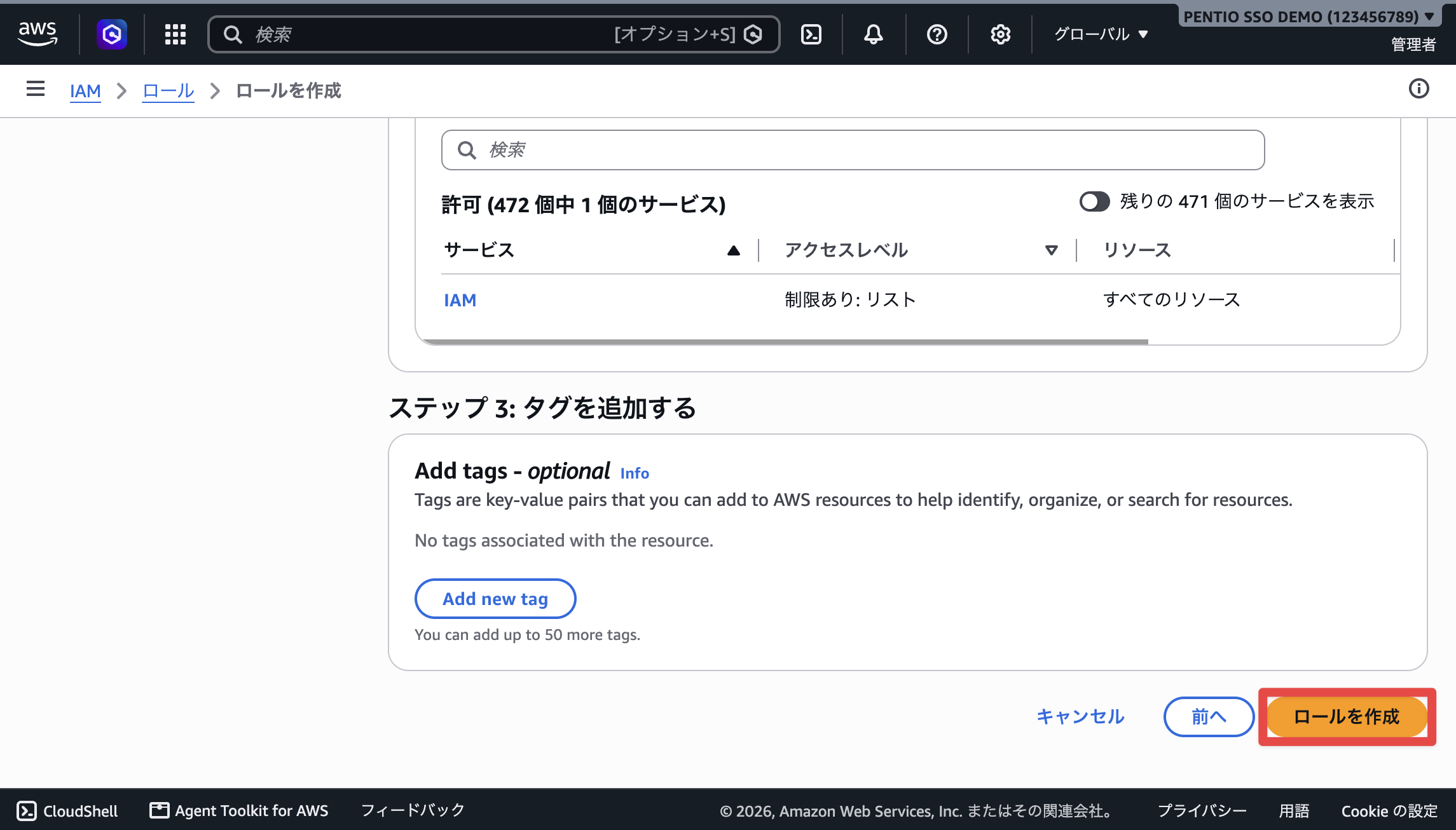This screenshot has width=1456, height=830.
Task: Select the すべてのリソース cell
Action: 1172,300
